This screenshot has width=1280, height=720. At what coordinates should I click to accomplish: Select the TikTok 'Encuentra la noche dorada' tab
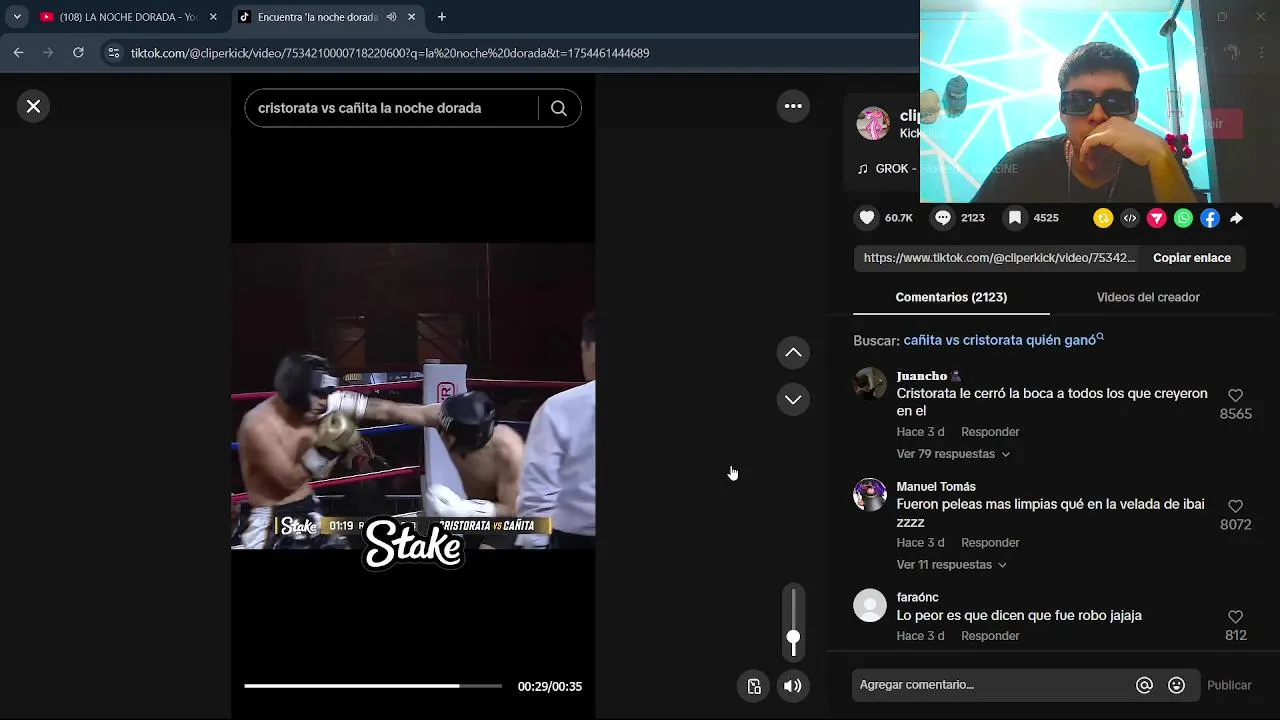click(x=318, y=17)
